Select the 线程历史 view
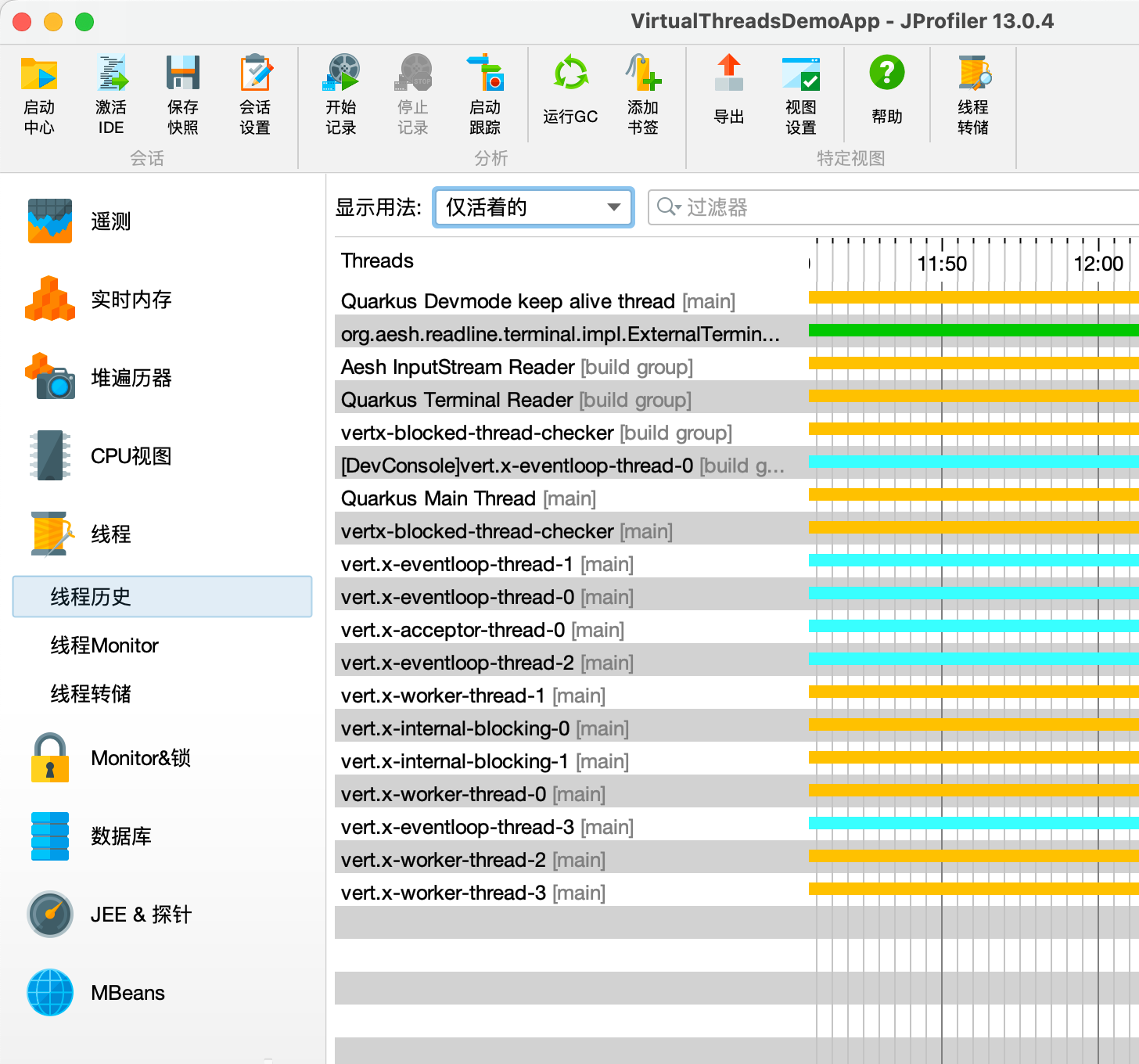The image size is (1139, 1064). [x=163, y=597]
